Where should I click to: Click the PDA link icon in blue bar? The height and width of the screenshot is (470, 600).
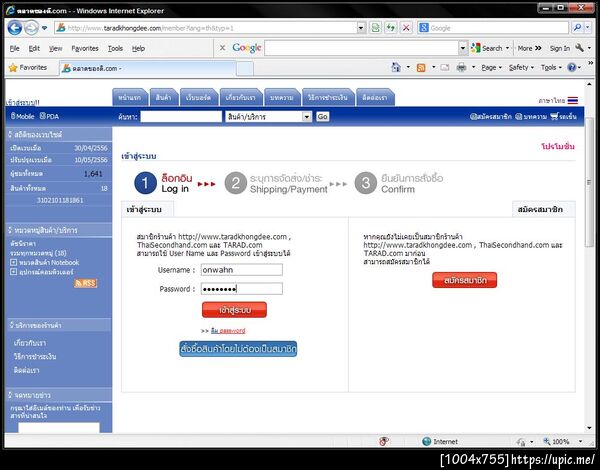pyautogui.click(x=49, y=116)
